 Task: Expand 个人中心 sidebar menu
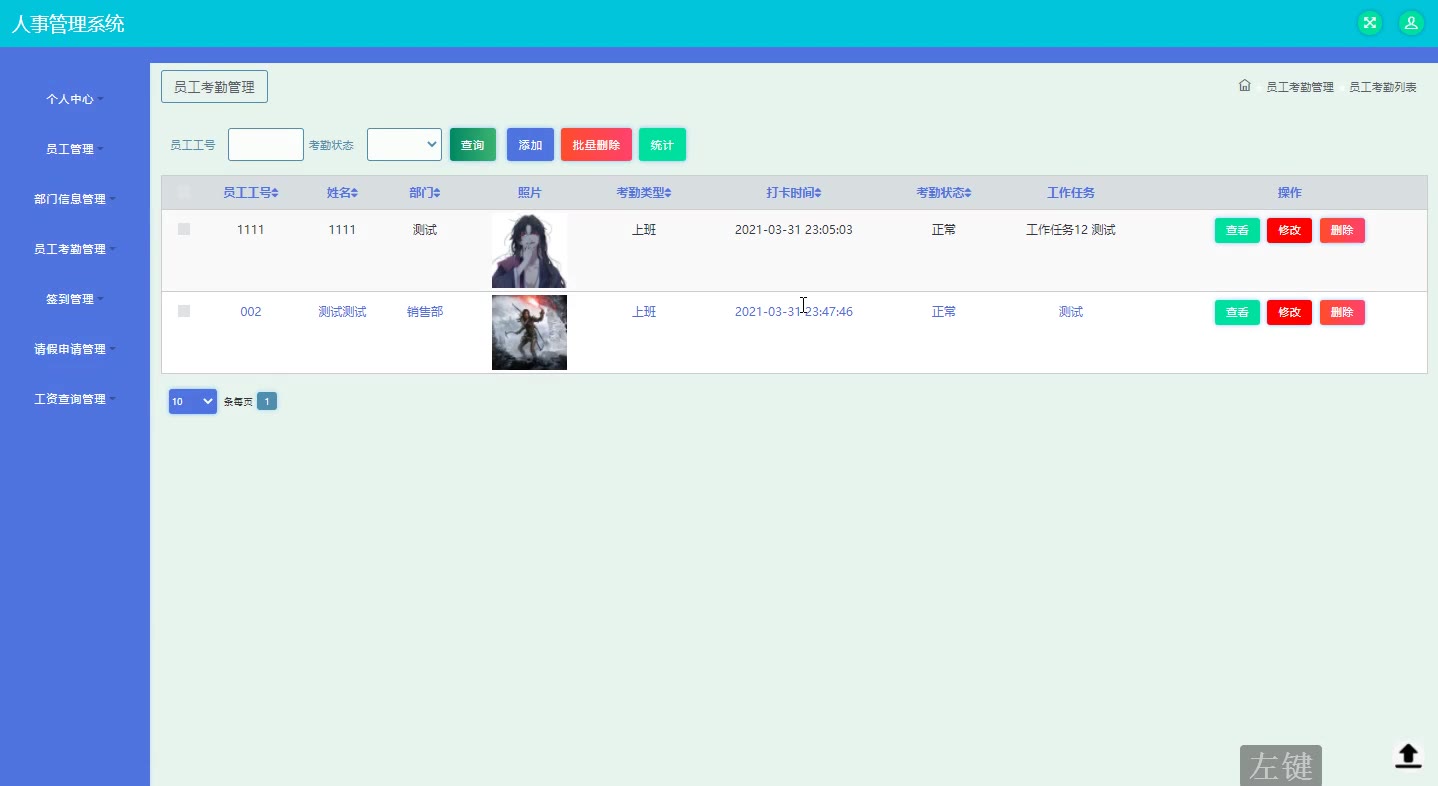click(x=75, y=99)
